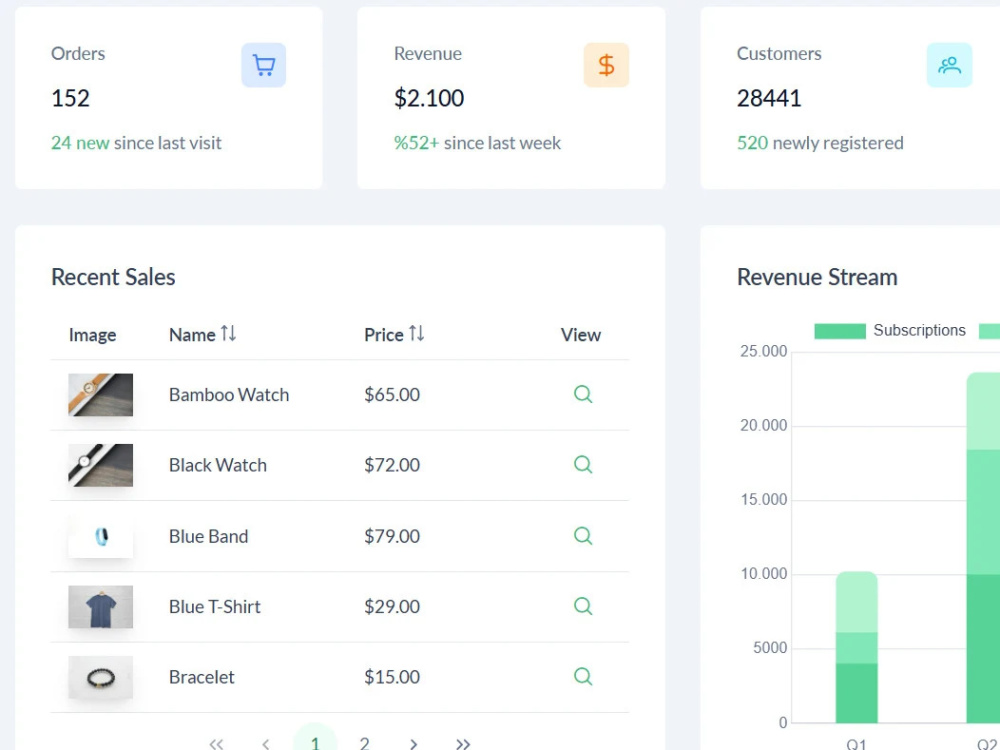
Task: Click '24 new since last visit' text
Action: [136, 143]
